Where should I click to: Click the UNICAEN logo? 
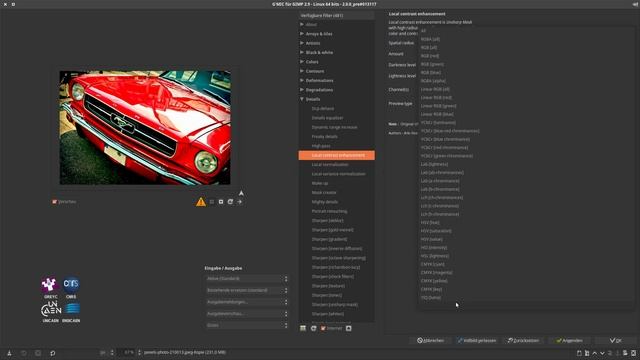pos(51,312)
